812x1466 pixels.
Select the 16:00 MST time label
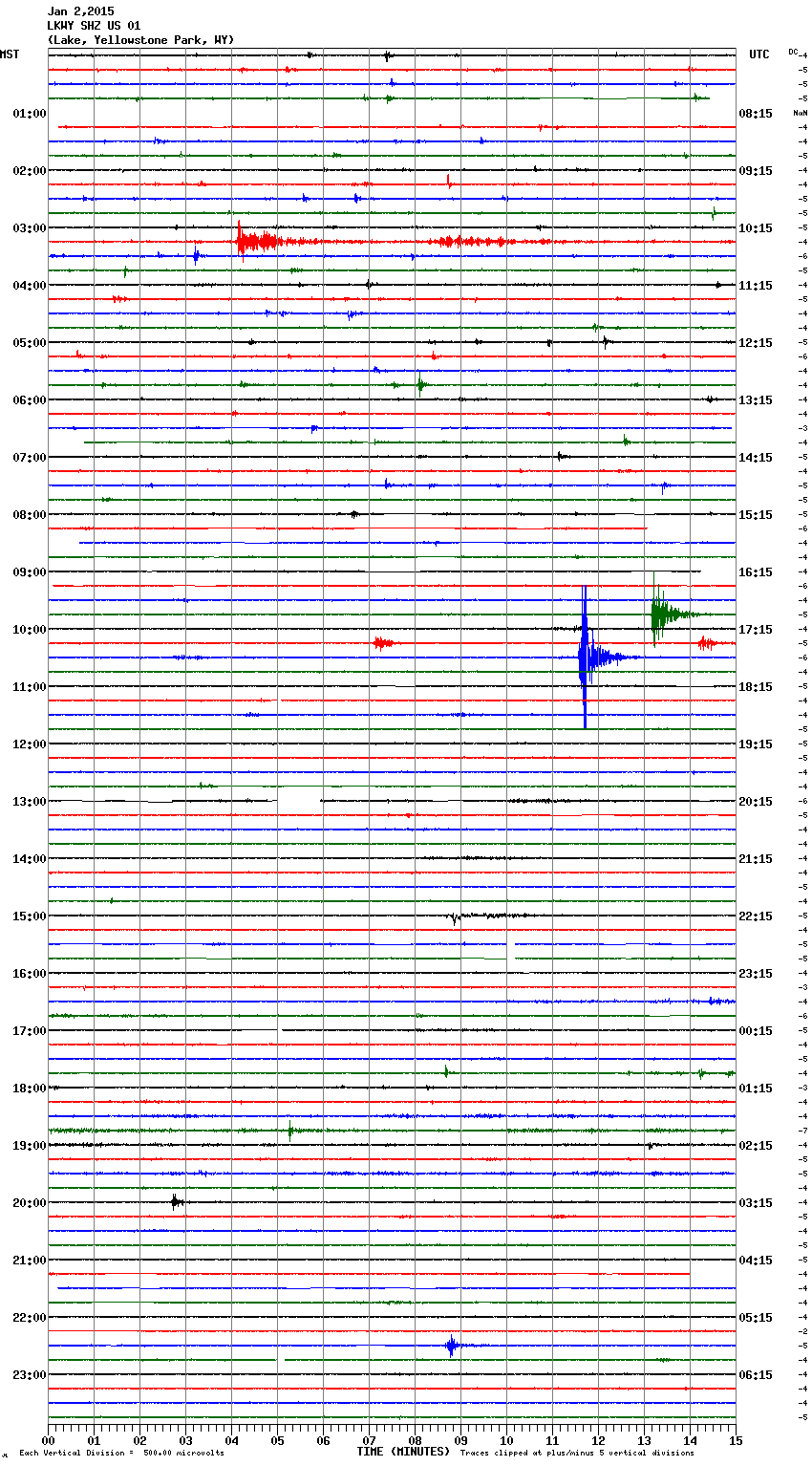point(30,974)
